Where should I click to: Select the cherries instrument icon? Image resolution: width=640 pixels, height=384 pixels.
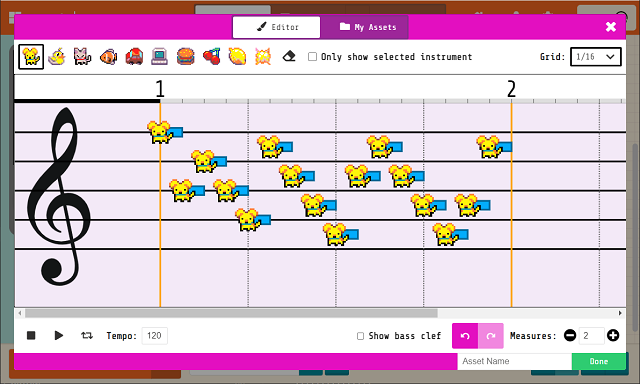pos(211,57)
